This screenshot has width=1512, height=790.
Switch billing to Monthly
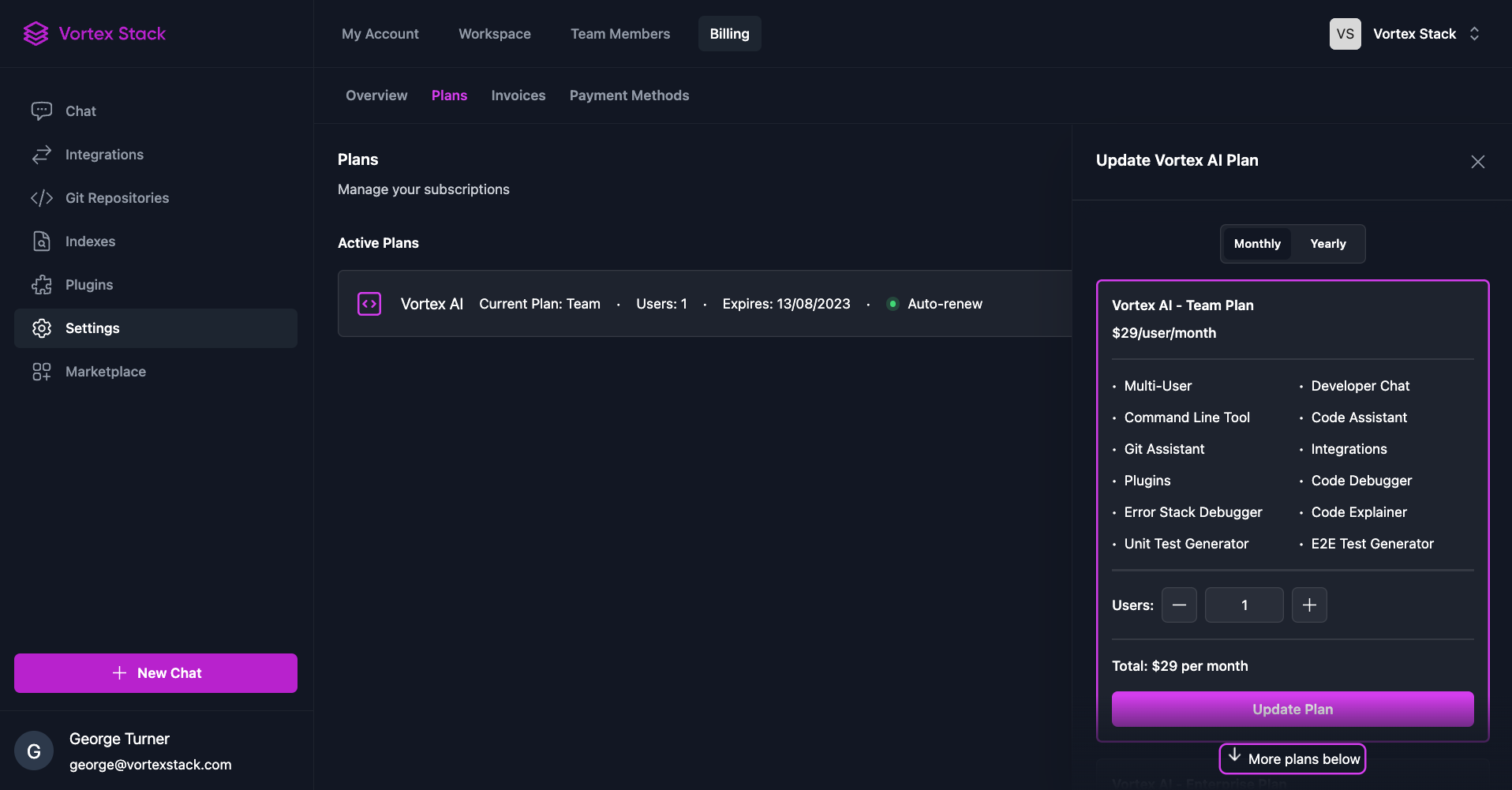pyautogui.click(x=1257, y=244)
